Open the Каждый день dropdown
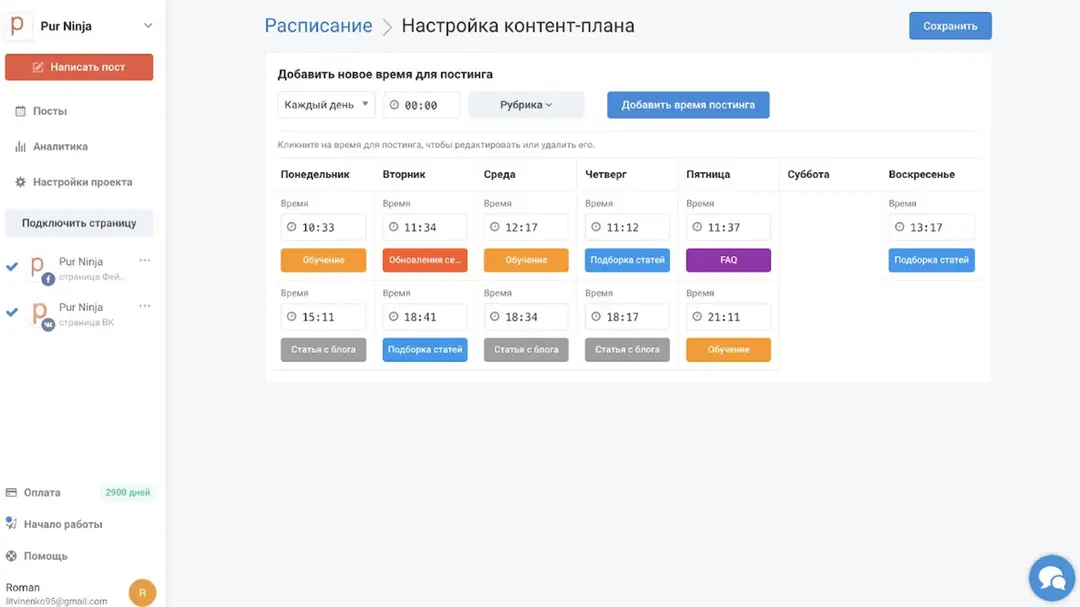The width and height of the screenshot is (1080, 607). pos(326,105)
